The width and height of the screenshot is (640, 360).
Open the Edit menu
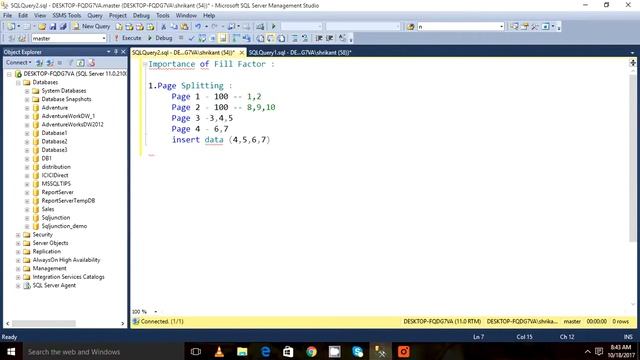[x=23, y=16]
